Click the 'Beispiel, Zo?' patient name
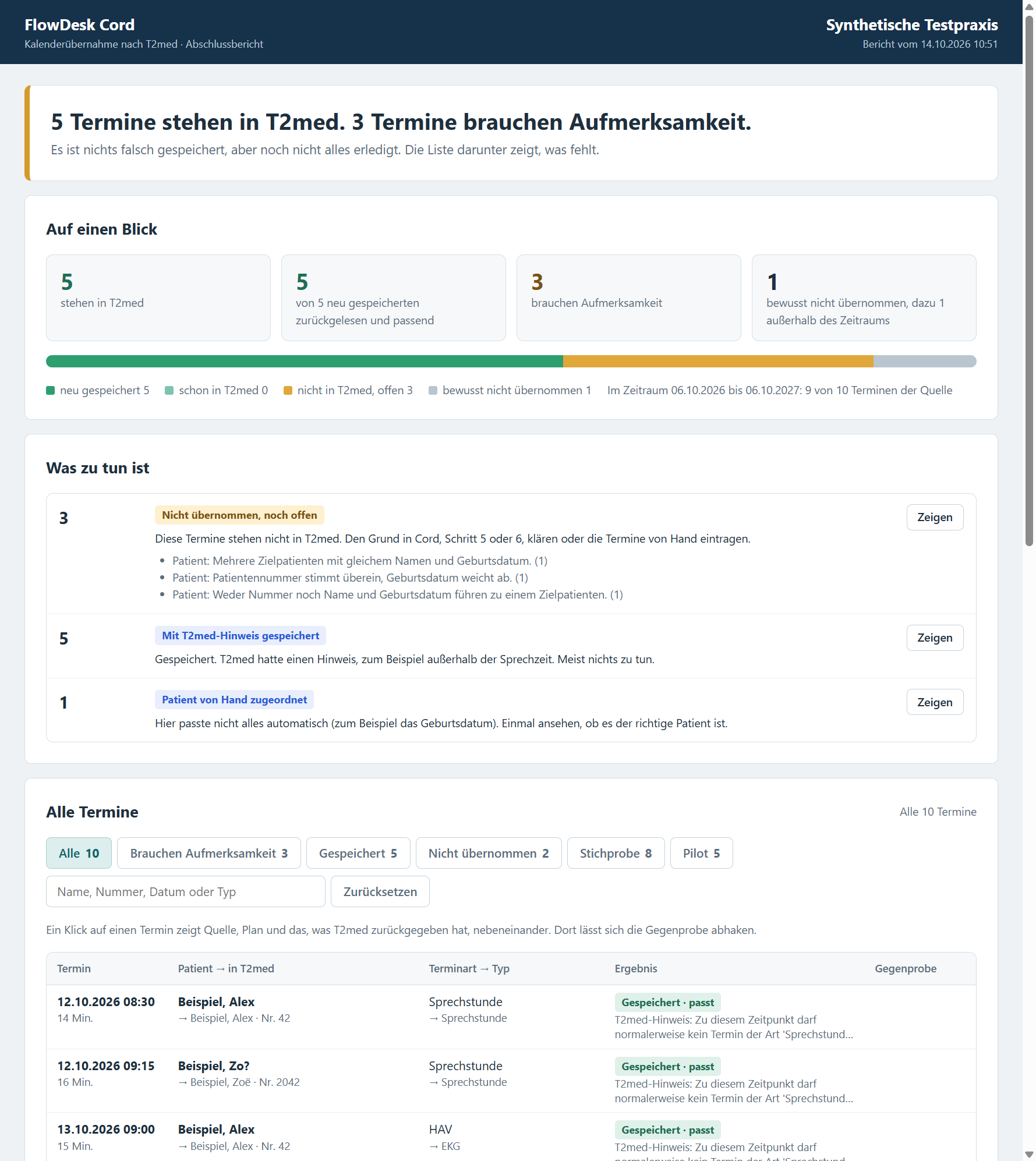This screenshot has height=1161, width=1036. 214,1066
